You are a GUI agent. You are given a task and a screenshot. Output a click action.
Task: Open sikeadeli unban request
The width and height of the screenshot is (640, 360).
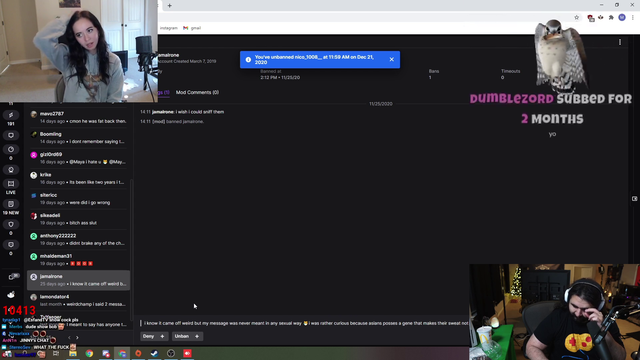(78, 219)
